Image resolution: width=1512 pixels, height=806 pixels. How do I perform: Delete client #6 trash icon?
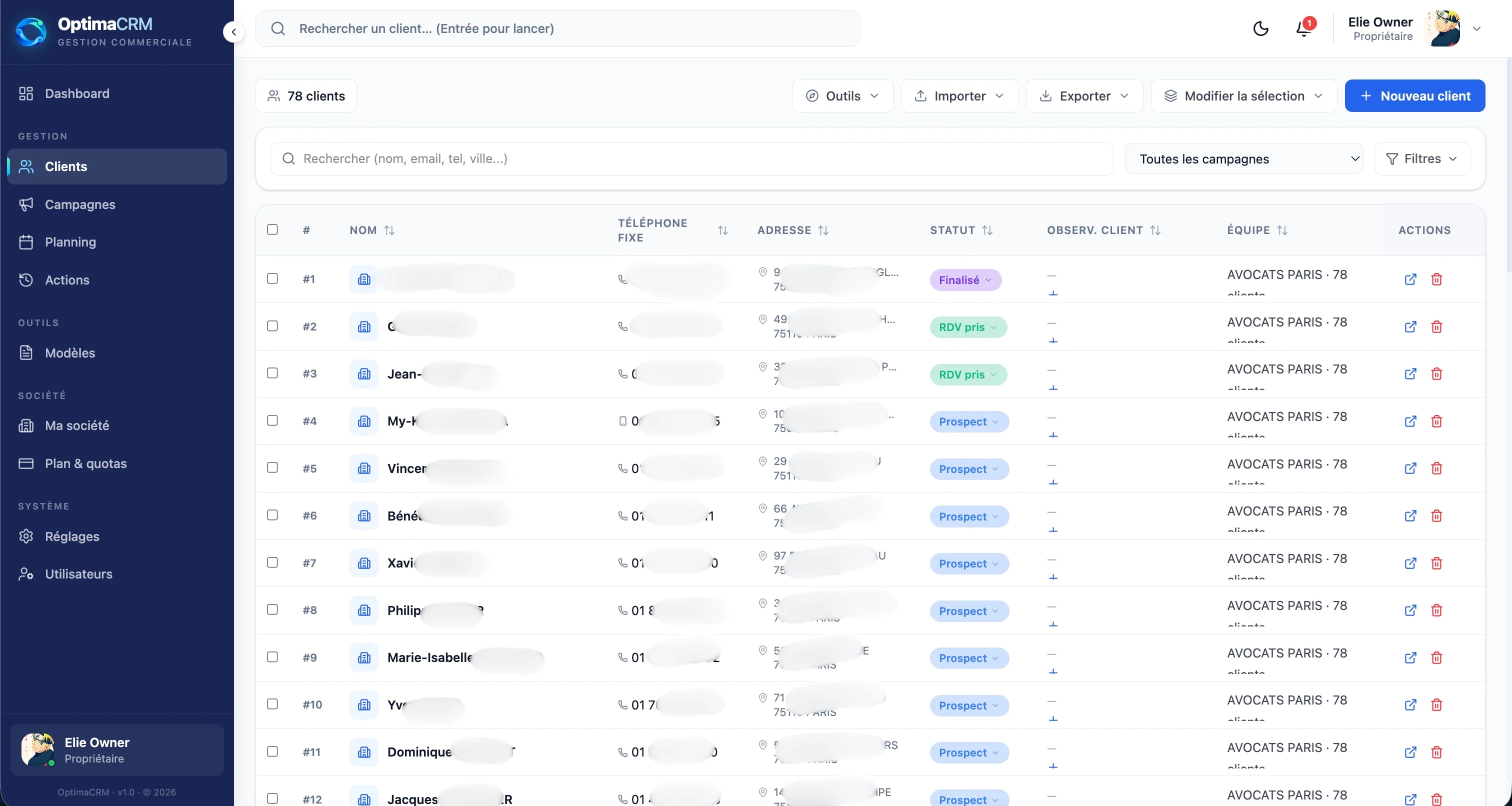[1436, 516]
